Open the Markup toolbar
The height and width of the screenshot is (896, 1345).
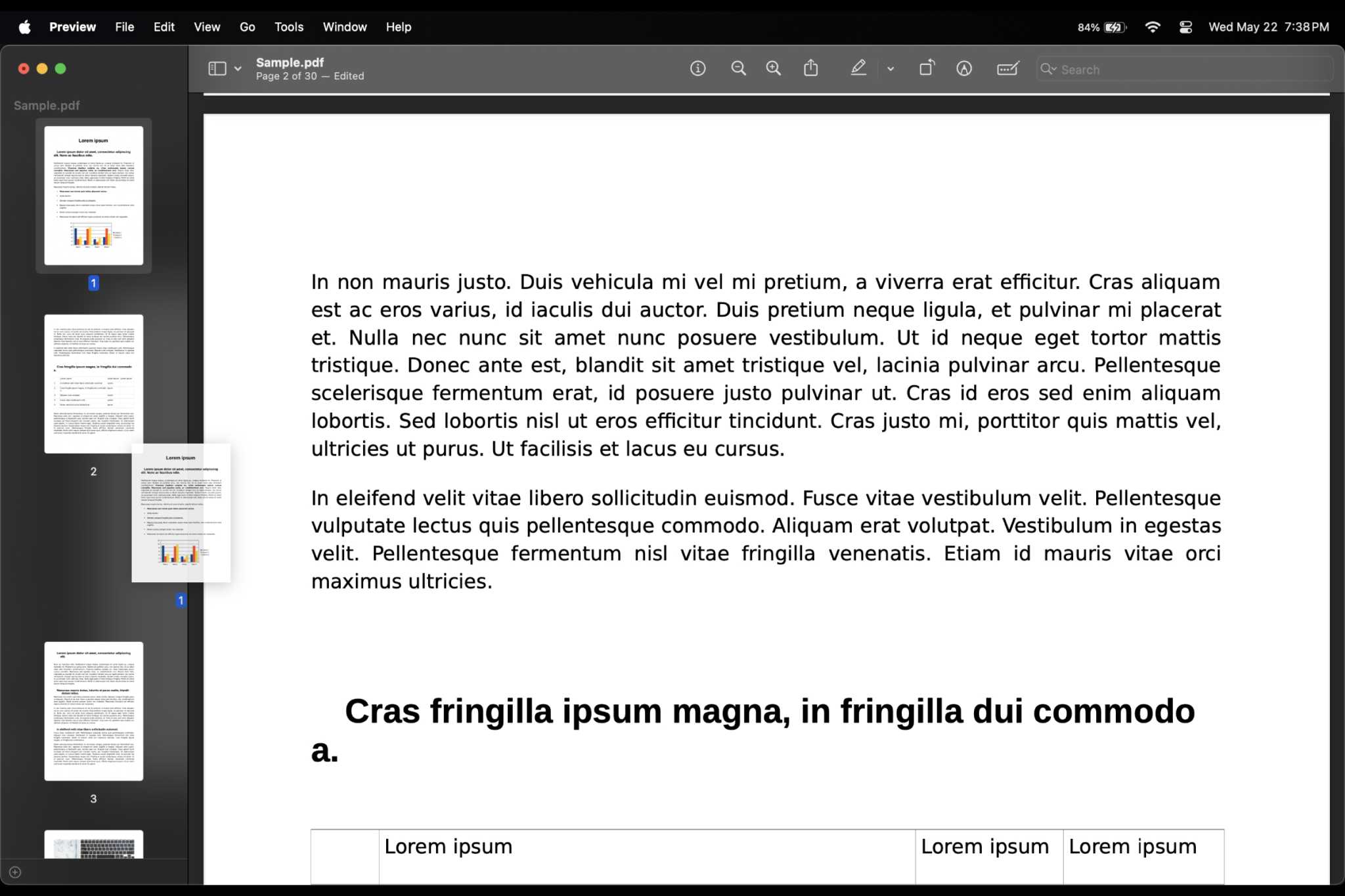(x=964, y=68)
